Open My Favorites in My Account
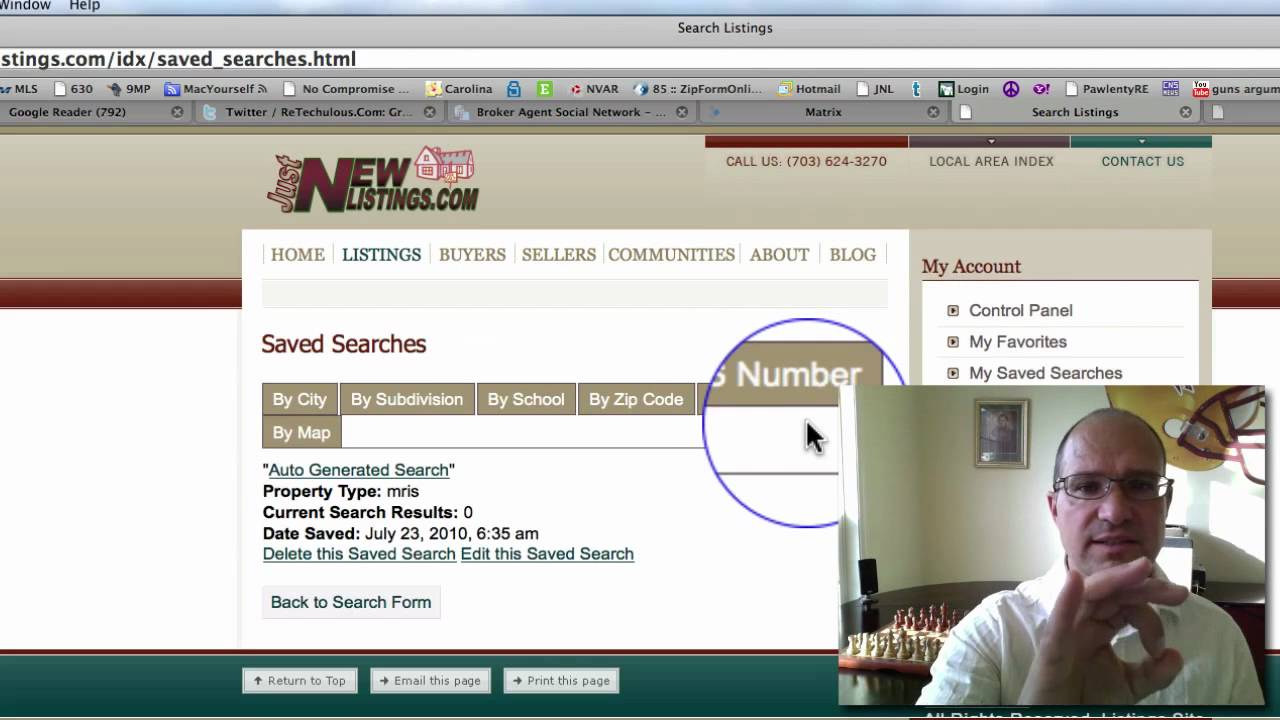Viewport: 1280px width, 720px height. coord(1017,342)
